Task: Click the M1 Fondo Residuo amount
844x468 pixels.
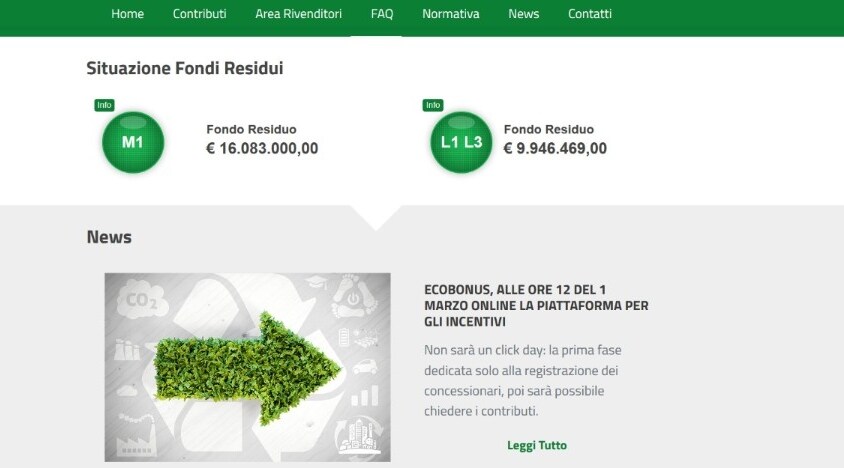Action: (x=262, y=149)
